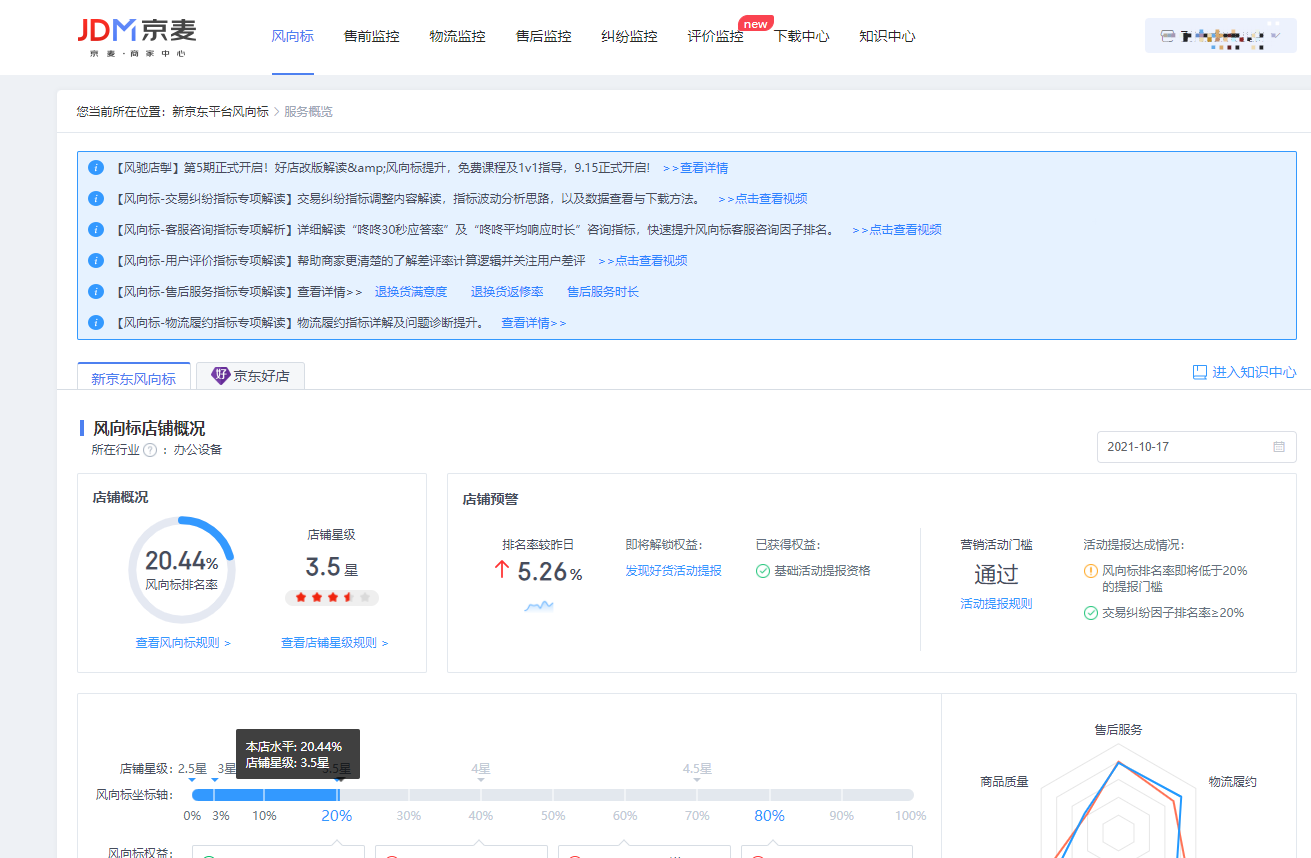The height and width of the screenshot is (858, 1311).
Task: Open 点击查看视频 for 交易纠纷指标
Action: [762, 199]
